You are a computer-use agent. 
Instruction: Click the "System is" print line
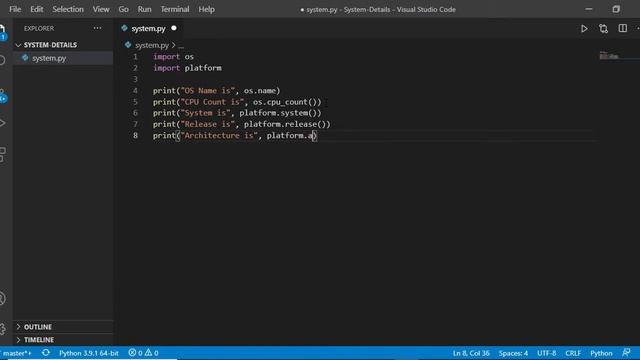click(x=237, y=113)
